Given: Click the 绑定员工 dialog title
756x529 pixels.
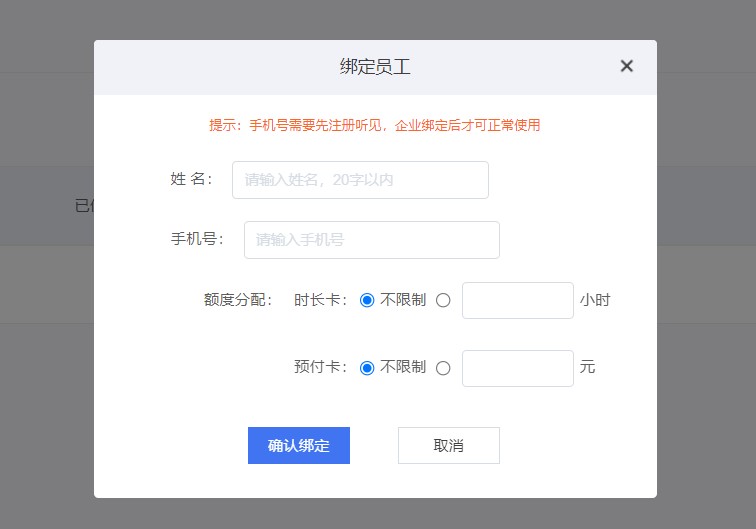Looking at the screenshot, I should click(375, 67).
